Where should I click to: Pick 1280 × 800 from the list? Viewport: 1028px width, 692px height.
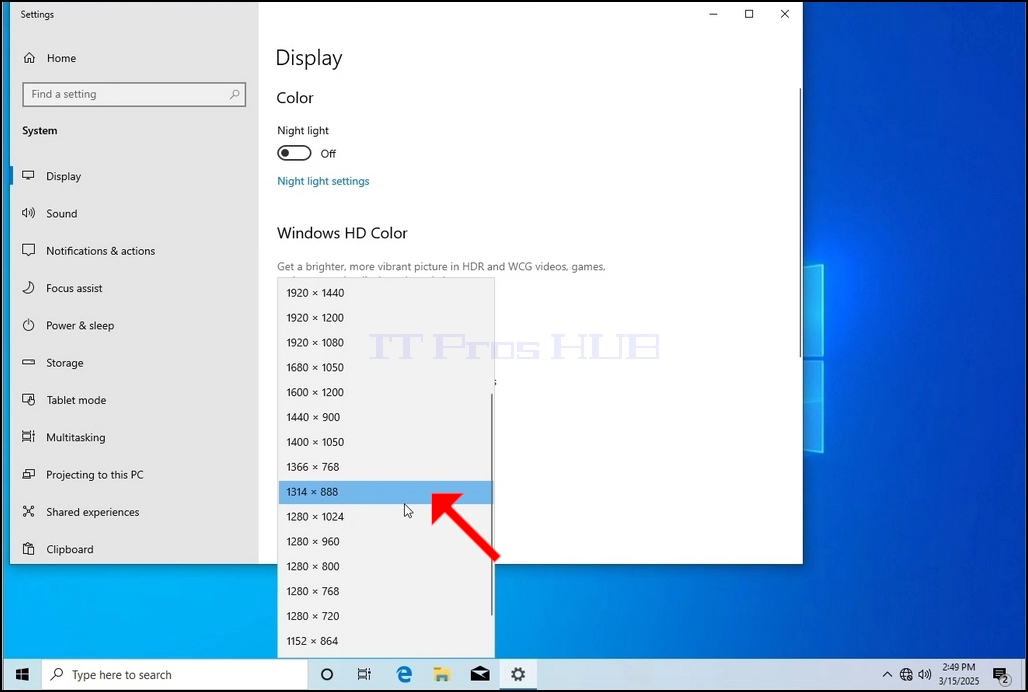coord(386,567)
